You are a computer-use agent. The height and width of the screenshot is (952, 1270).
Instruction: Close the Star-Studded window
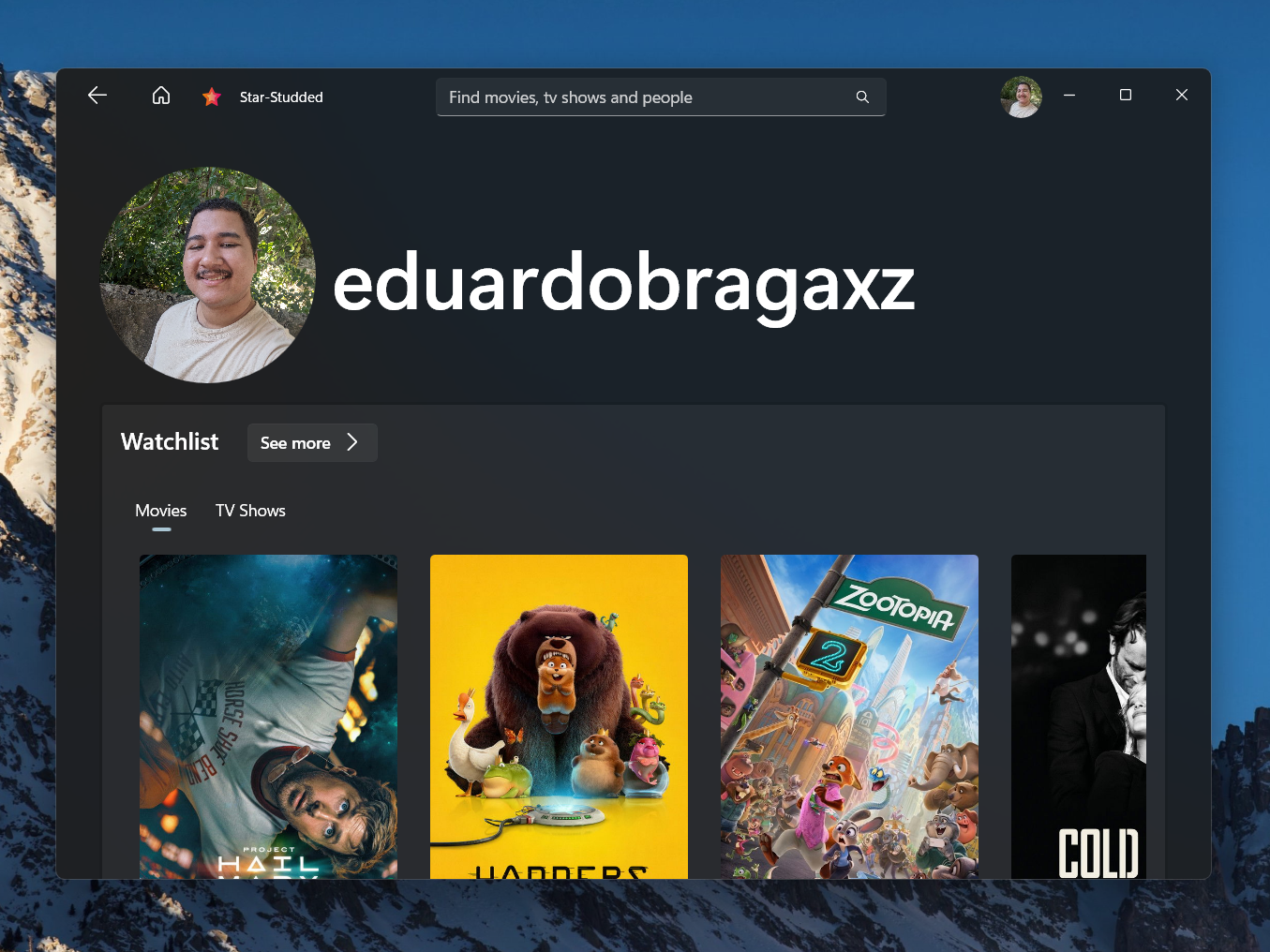(1182, 96)
